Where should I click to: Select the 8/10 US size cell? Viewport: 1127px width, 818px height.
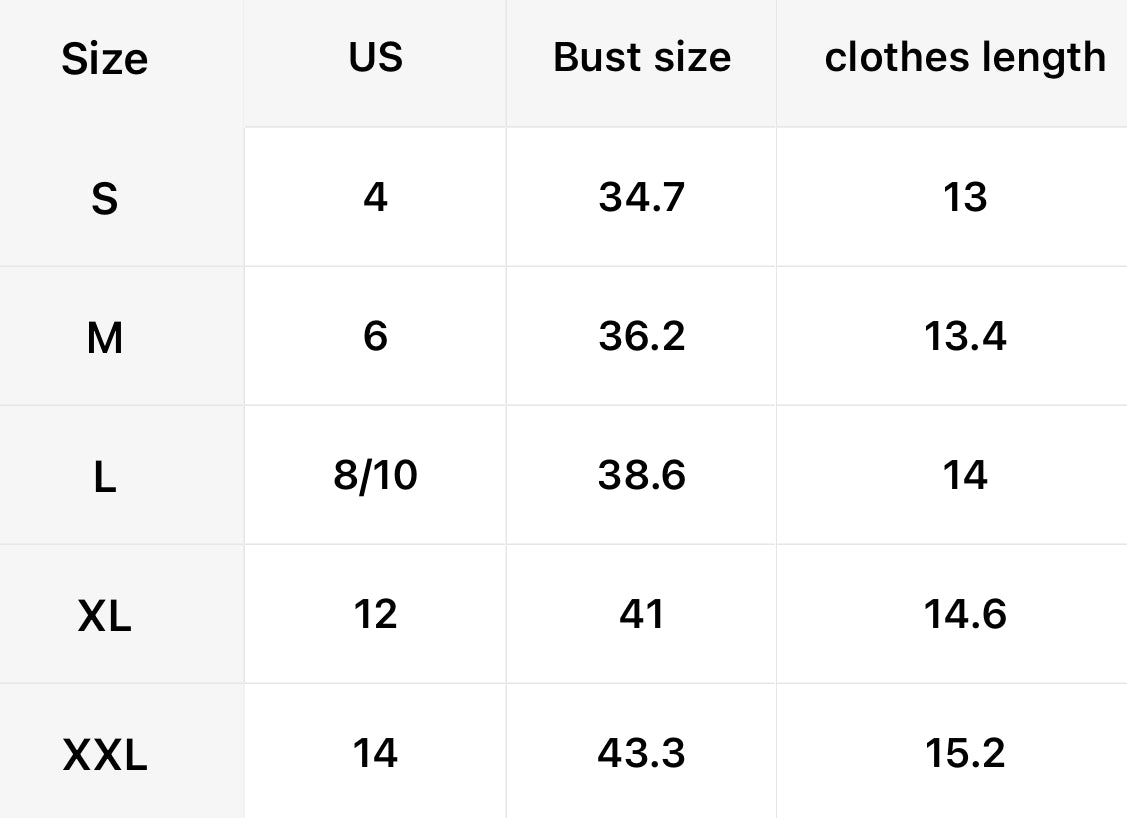tap(376, 476)
